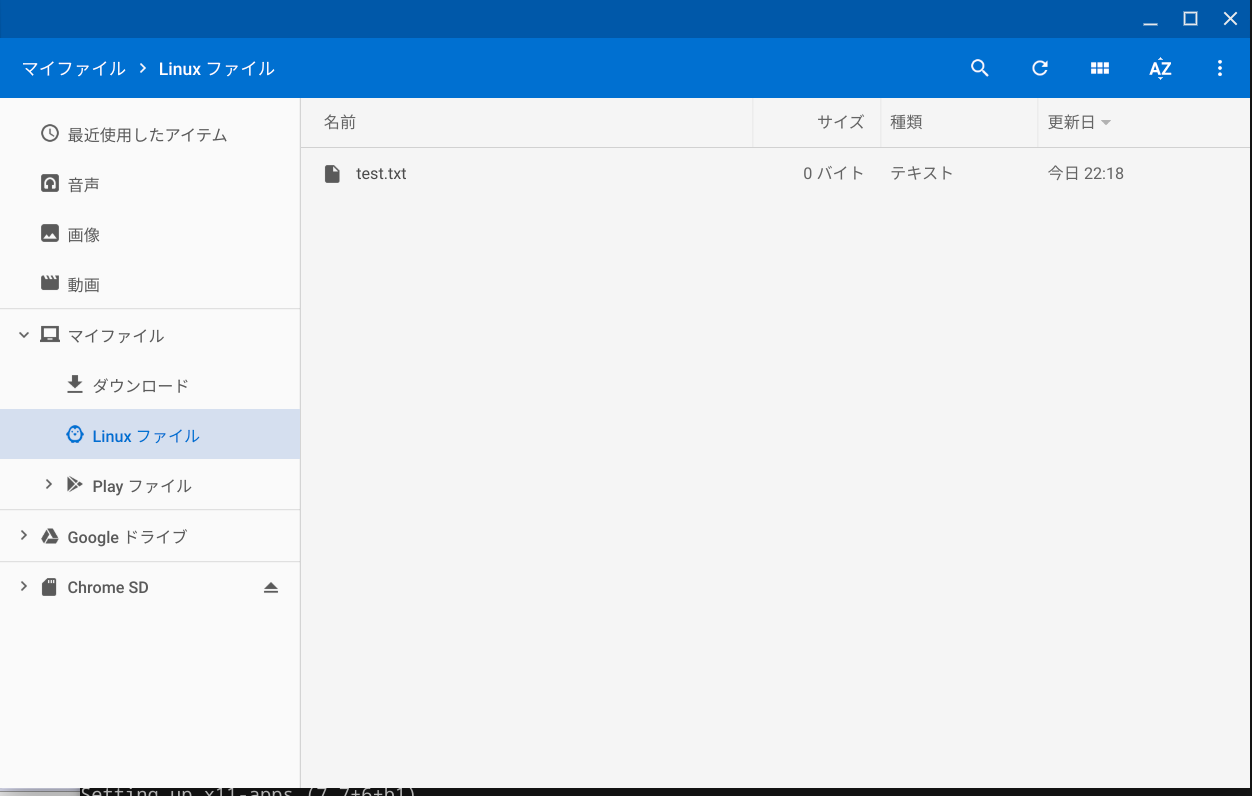Screen dimensions: 1252x796
Task: Select Linux ファイル in sidebar
Action: 146,435
